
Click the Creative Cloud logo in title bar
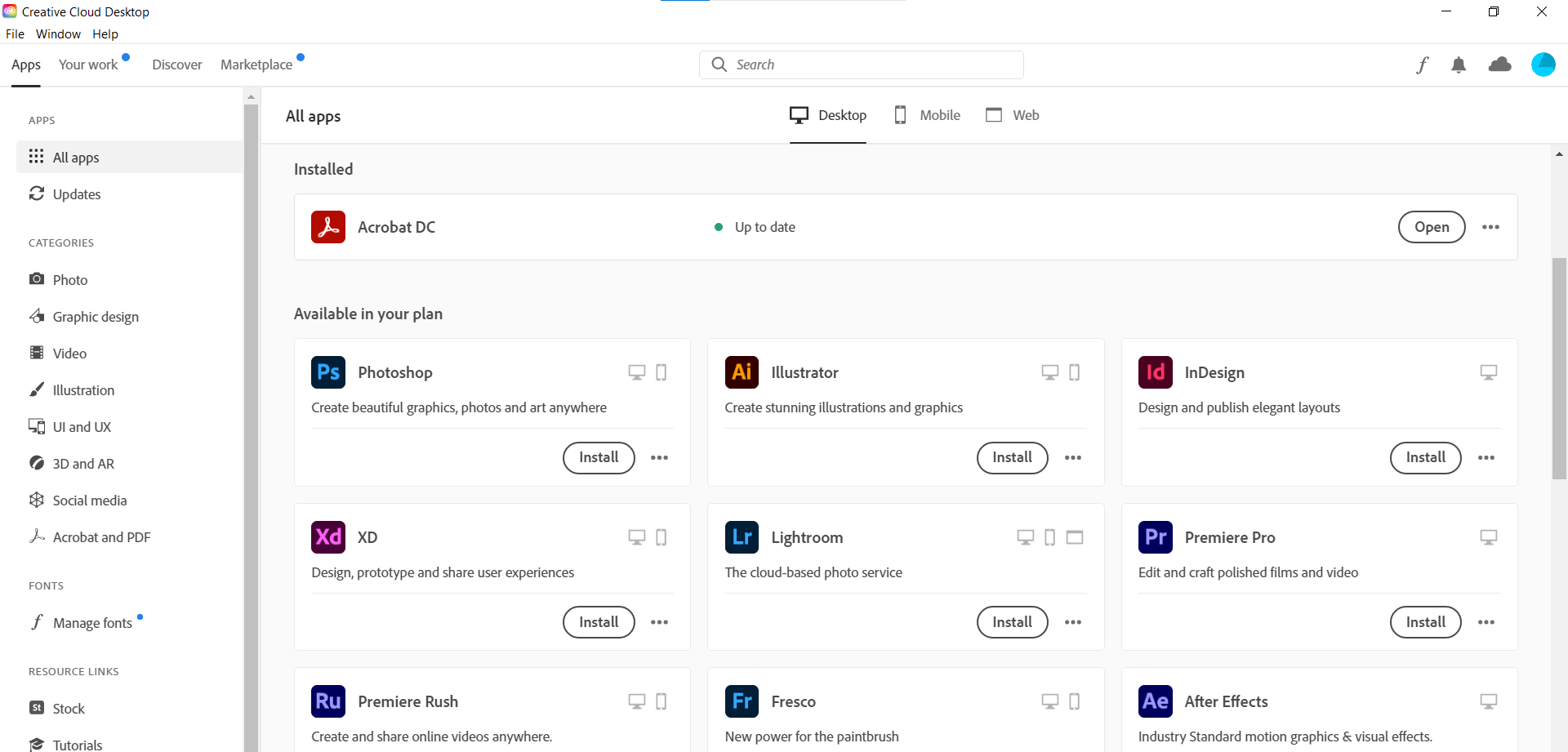(10, 11)
